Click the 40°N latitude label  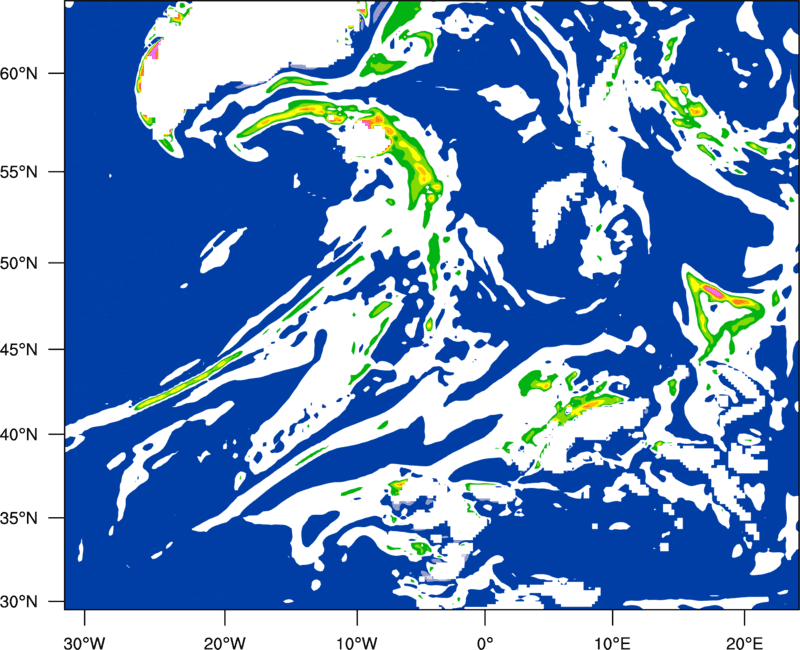tap(19, 435)
